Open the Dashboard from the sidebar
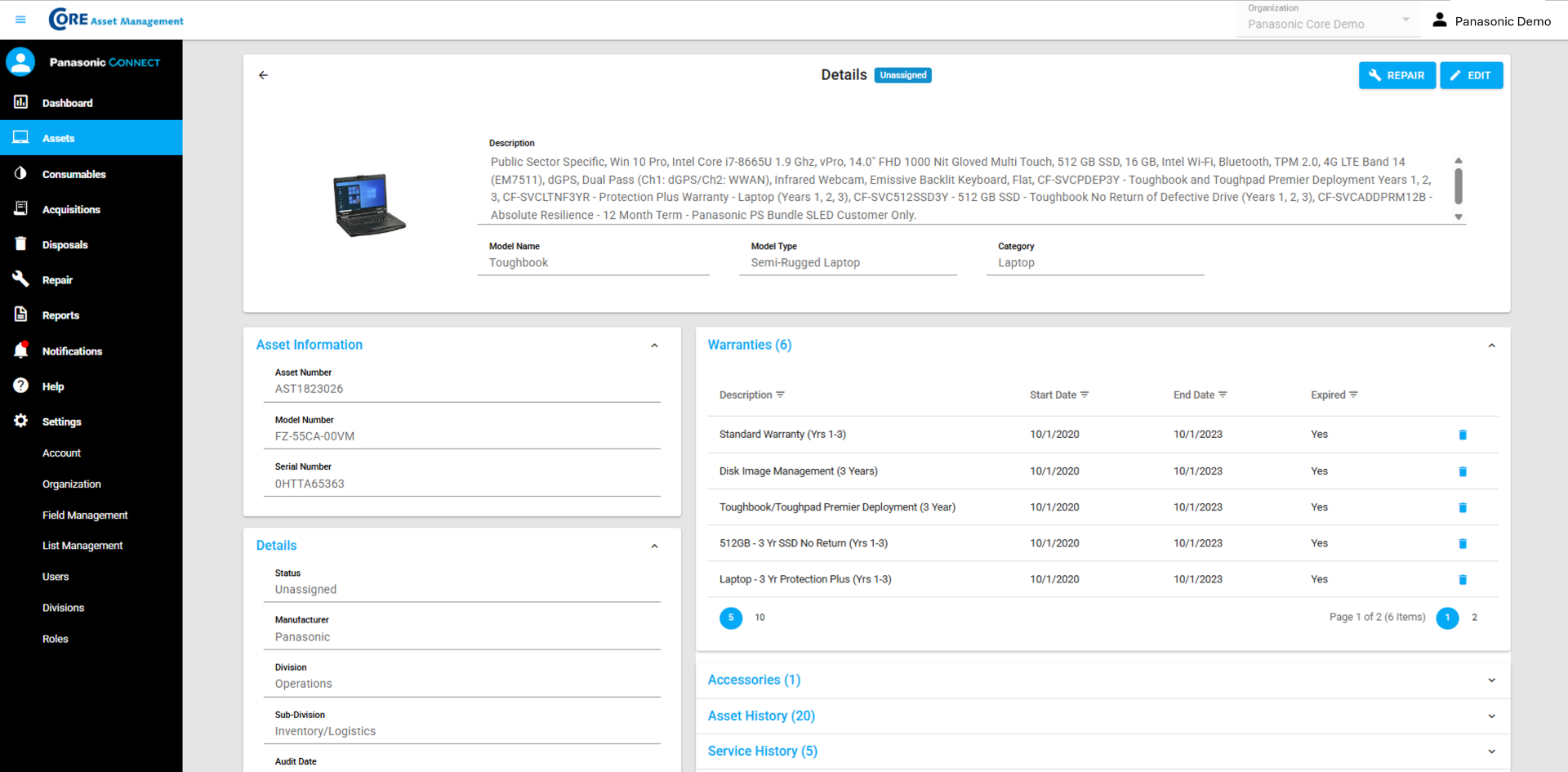The width and height of the screenshot is (1568, 772). 67,103
